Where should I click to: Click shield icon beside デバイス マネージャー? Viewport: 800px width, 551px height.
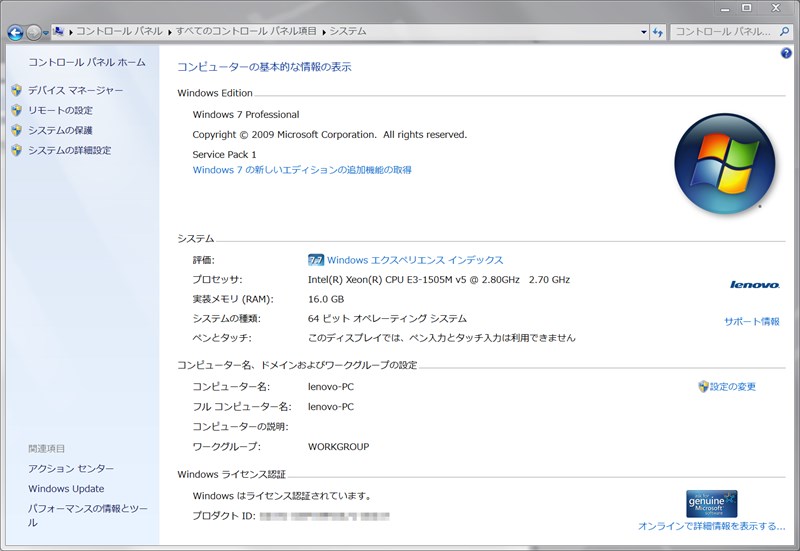pyautogui.click(x=16, y=90)
